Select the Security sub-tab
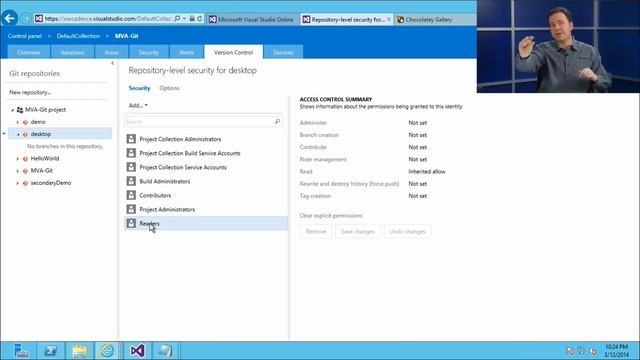 pos(139,88)
